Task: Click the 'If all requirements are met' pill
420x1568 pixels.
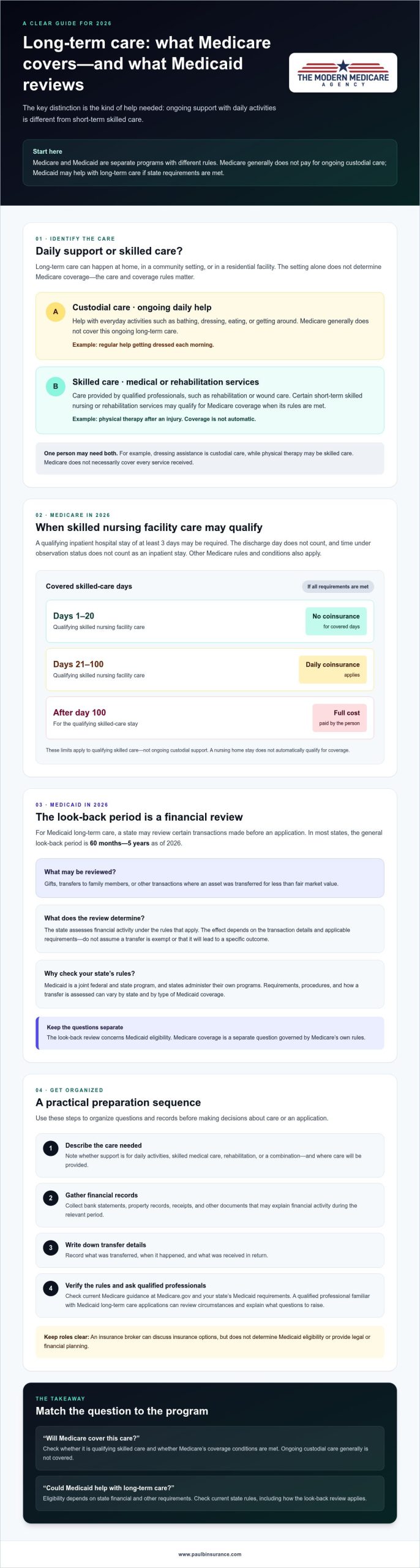Action: pos(338,586)
